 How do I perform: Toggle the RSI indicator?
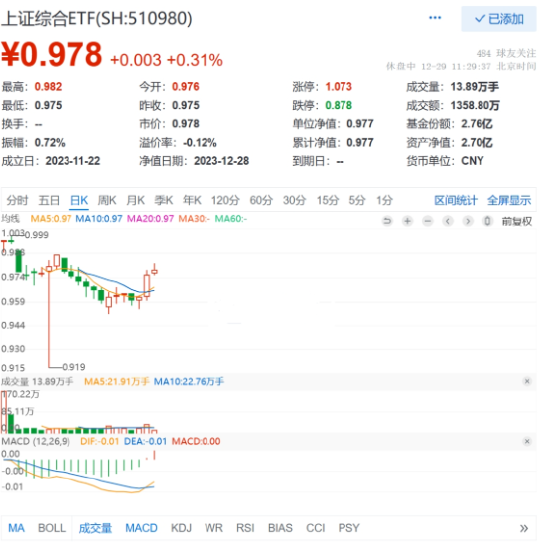coord(245,528)
